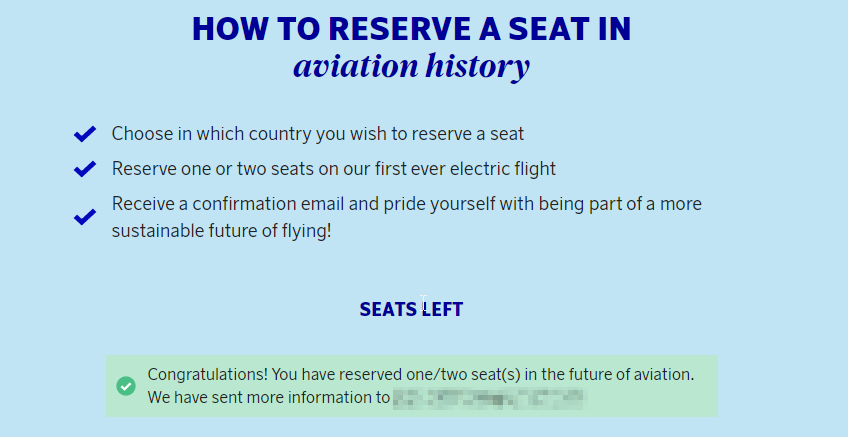Click the "SEATS LEFT" heading
The image size is (848, 437).
[x=411, y=310]
